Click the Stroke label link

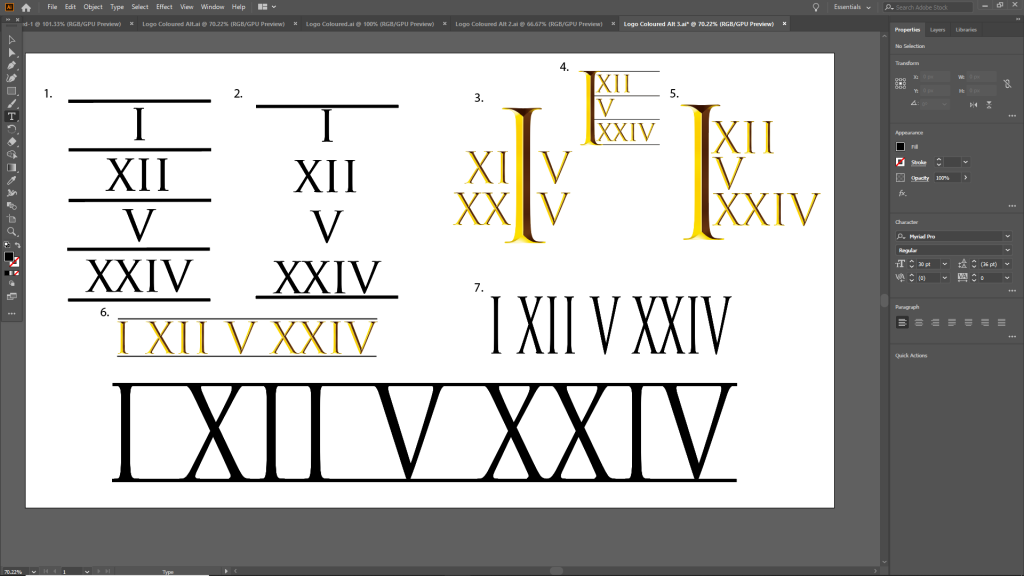919,162
